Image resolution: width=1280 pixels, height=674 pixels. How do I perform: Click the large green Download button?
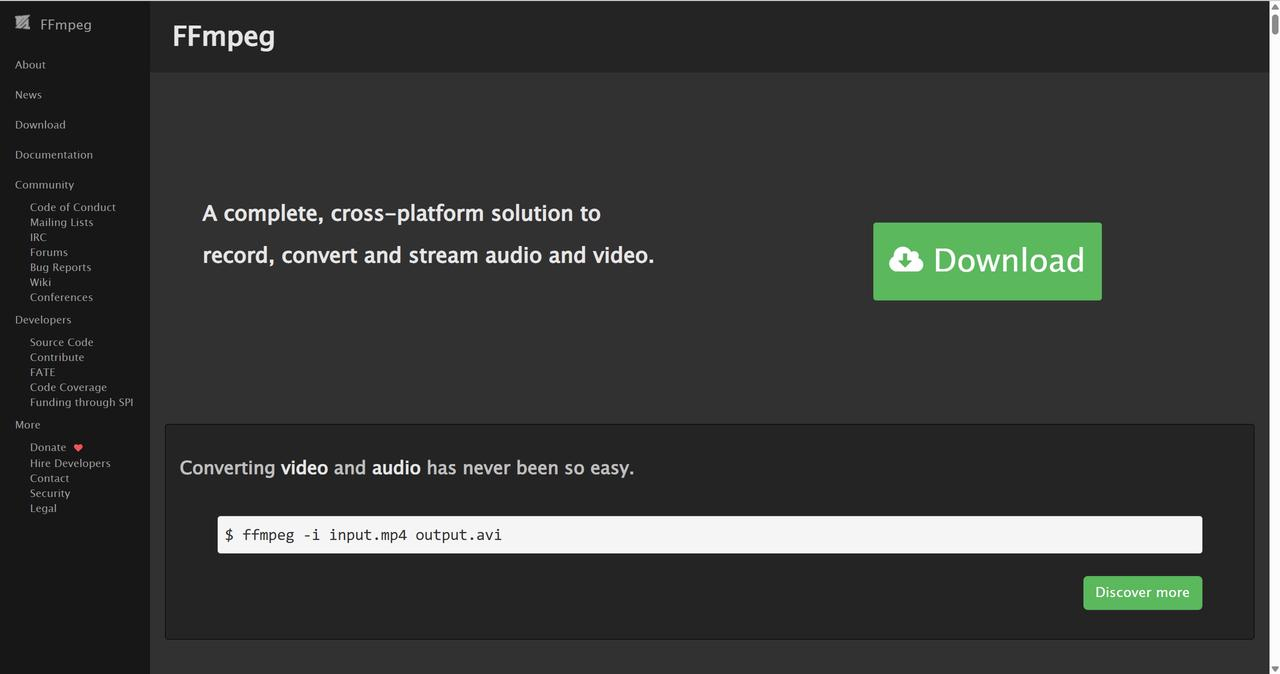click(987, 261)
